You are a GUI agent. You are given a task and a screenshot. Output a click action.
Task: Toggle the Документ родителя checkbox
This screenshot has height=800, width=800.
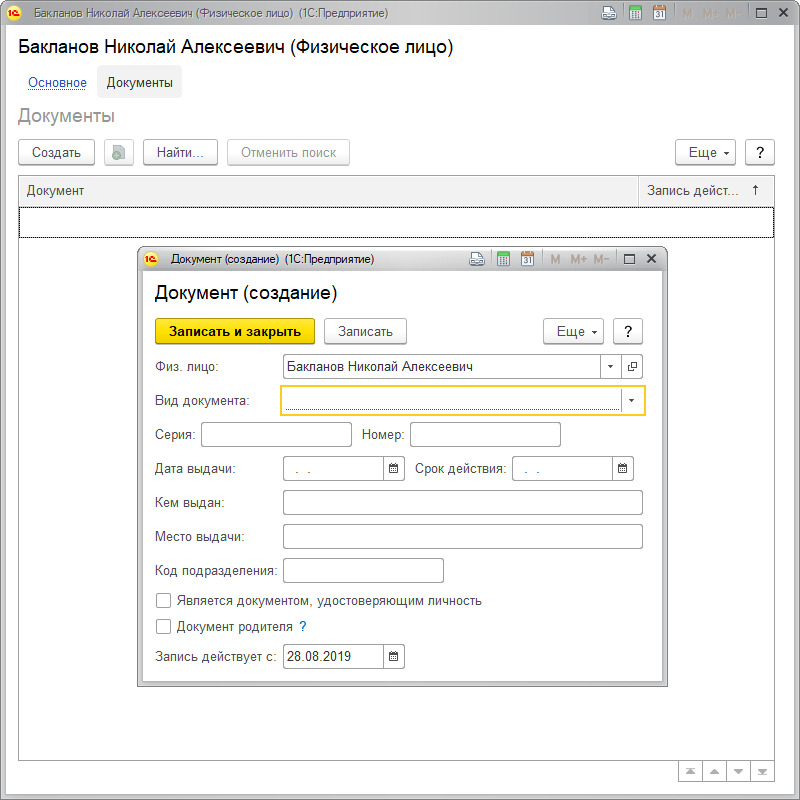pos(164,627)
